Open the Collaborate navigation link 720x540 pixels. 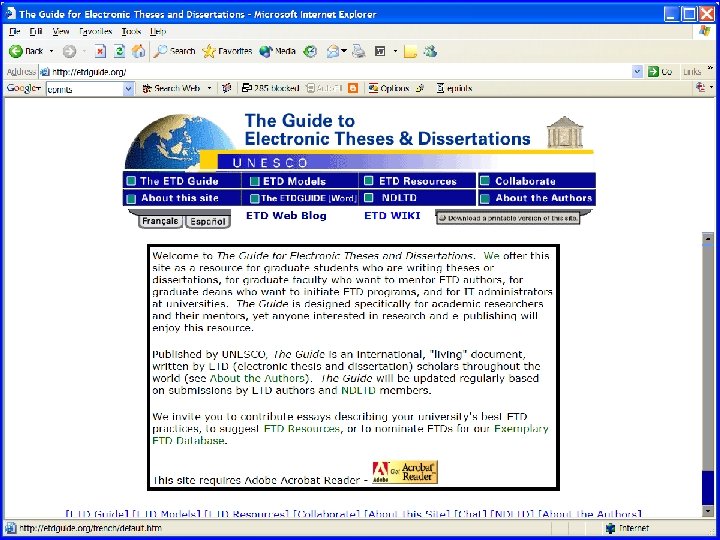click(536, 181)
